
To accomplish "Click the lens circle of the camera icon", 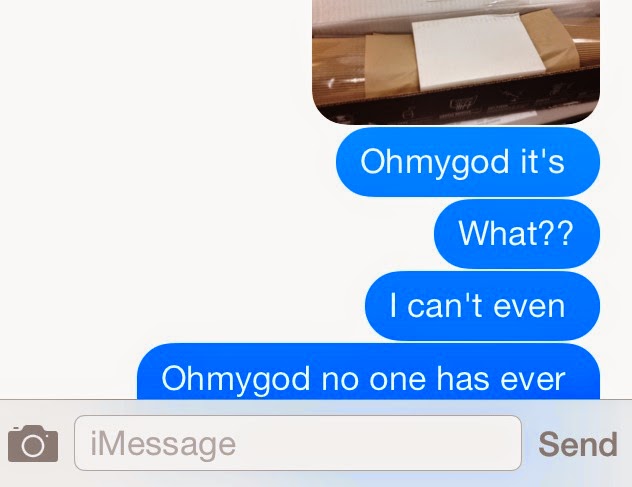I will tap(33, 445).
